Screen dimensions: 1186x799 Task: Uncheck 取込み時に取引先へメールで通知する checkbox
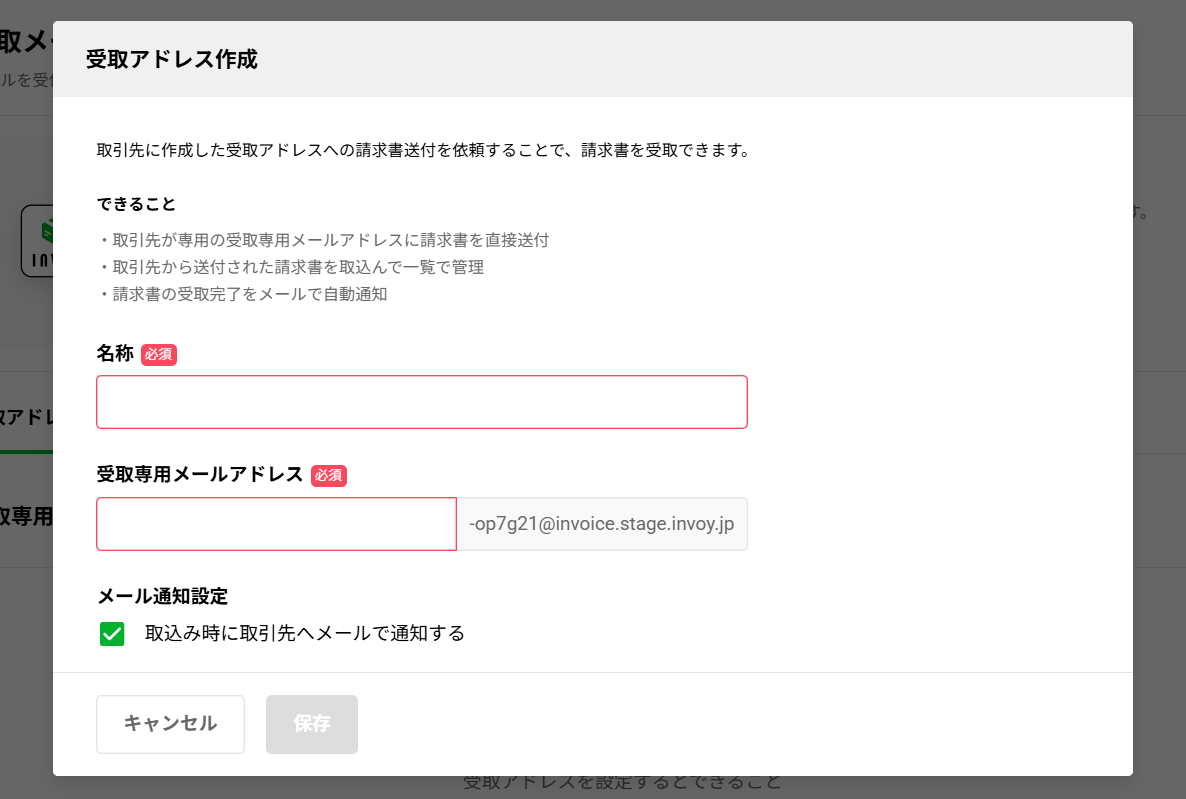(112, 634)
